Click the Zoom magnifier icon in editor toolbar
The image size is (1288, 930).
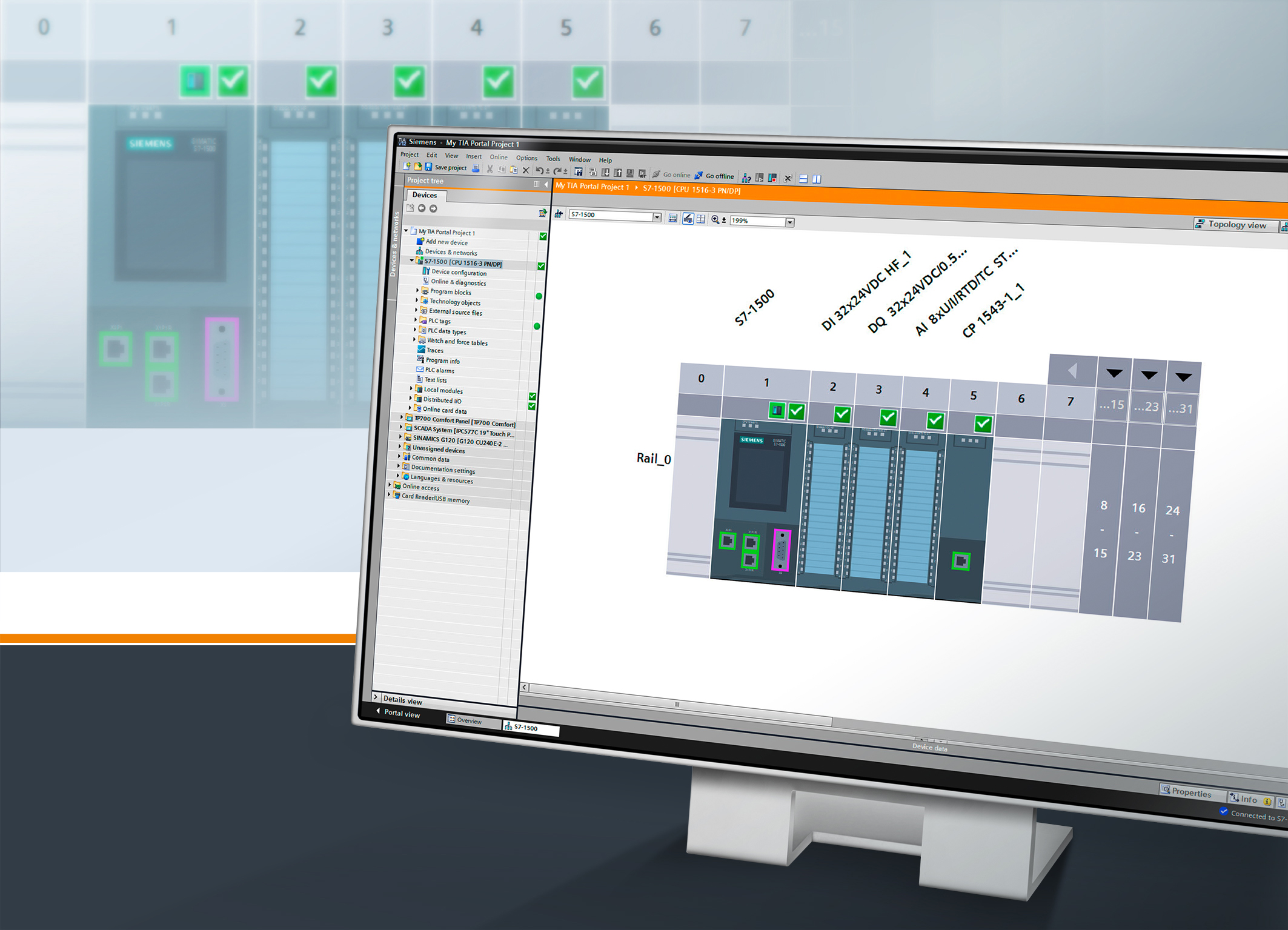pos(715,220)
